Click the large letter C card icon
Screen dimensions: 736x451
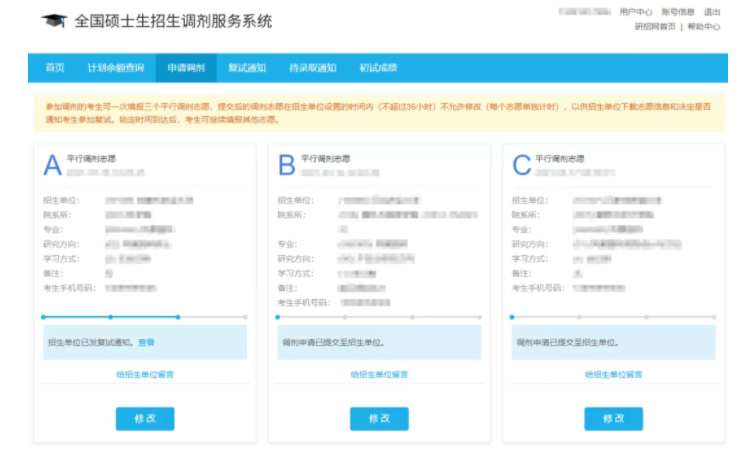point(520,164)
